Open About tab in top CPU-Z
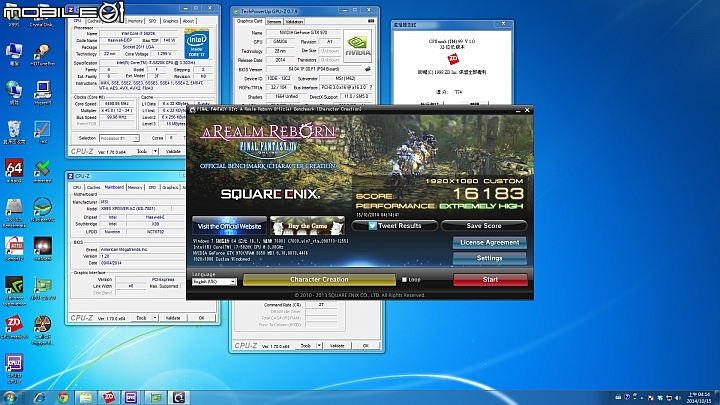 click(x=189, y=21)
